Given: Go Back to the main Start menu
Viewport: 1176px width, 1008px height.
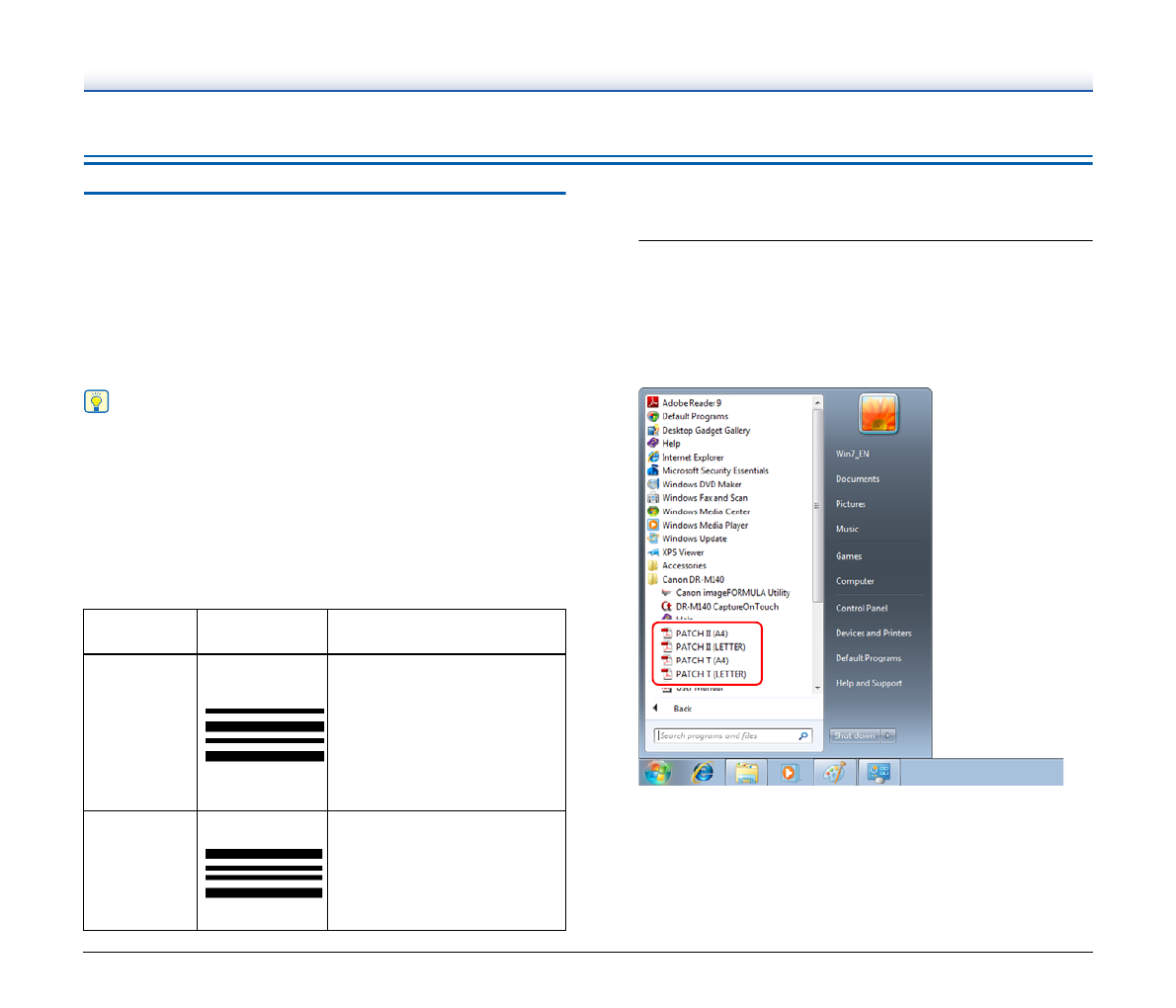Looking at the screenshot, I should [x=681, y=709].
